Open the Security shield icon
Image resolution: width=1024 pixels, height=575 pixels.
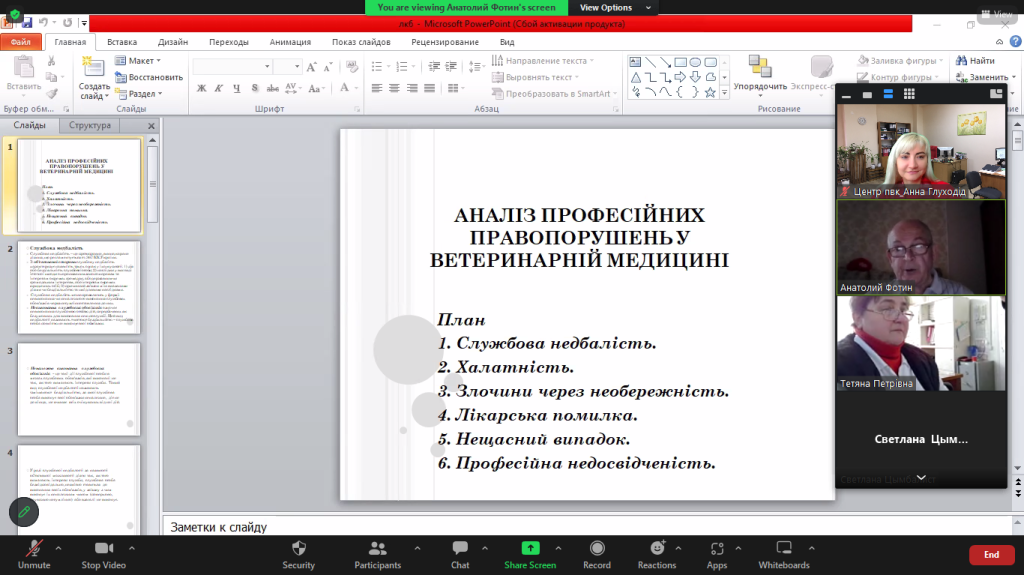298,549
